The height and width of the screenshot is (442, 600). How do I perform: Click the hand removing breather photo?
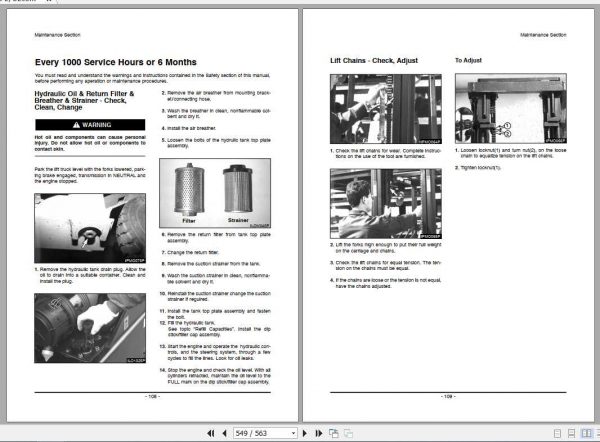[x=90, y=328]
